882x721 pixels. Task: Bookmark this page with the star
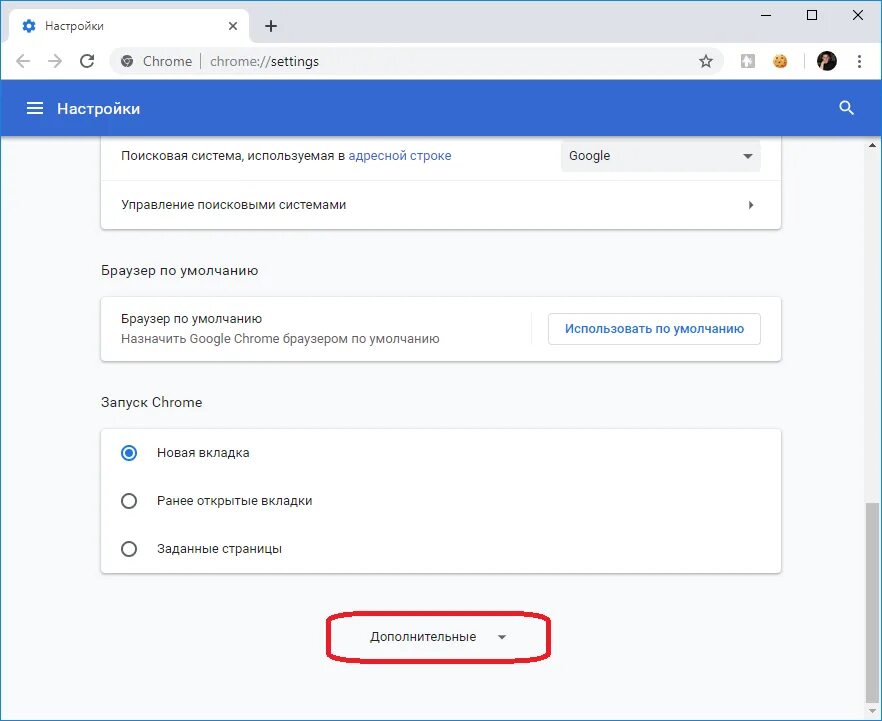(705, 61)
